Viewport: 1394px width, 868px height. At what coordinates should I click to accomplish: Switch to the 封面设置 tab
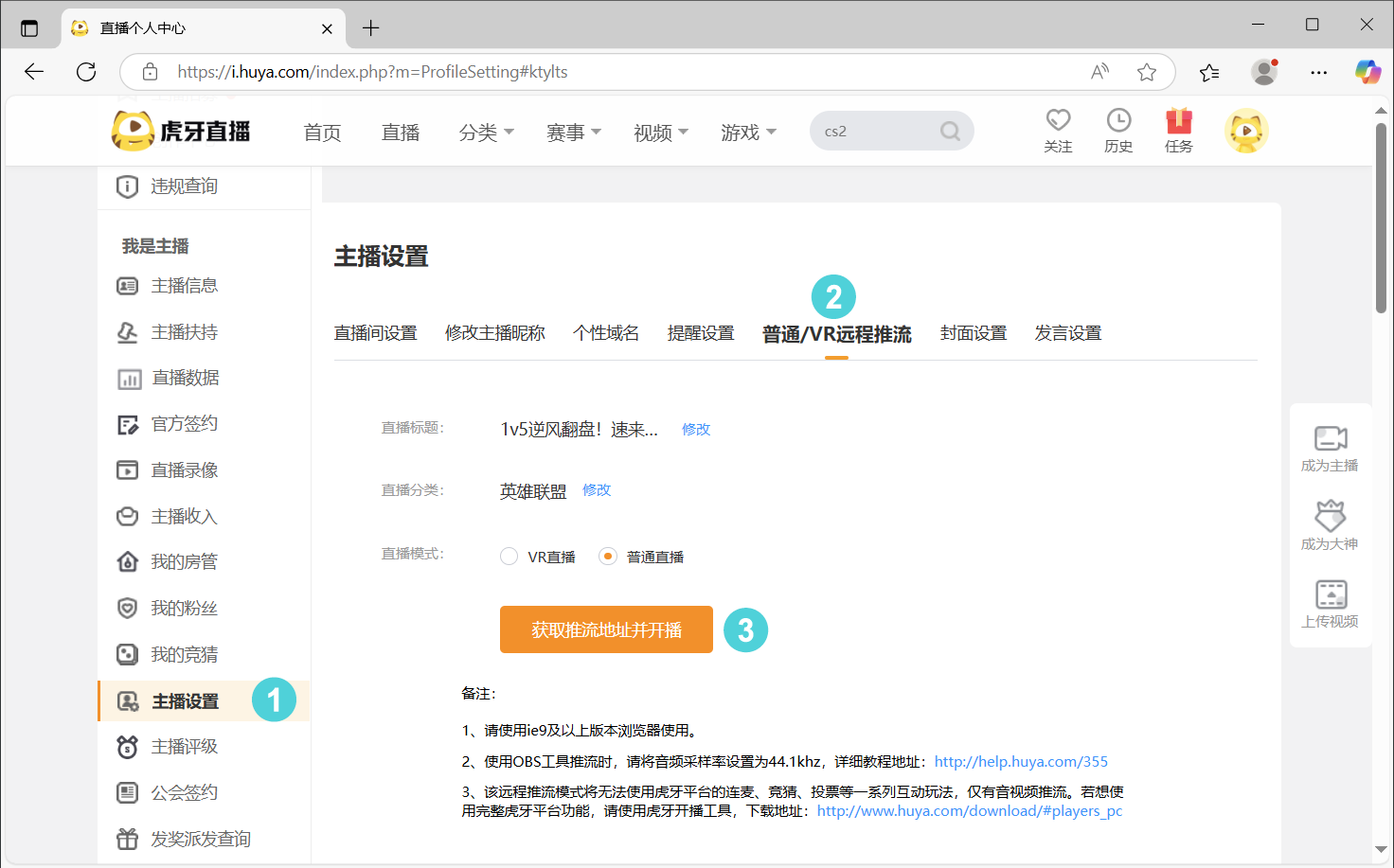coord(973,333)
